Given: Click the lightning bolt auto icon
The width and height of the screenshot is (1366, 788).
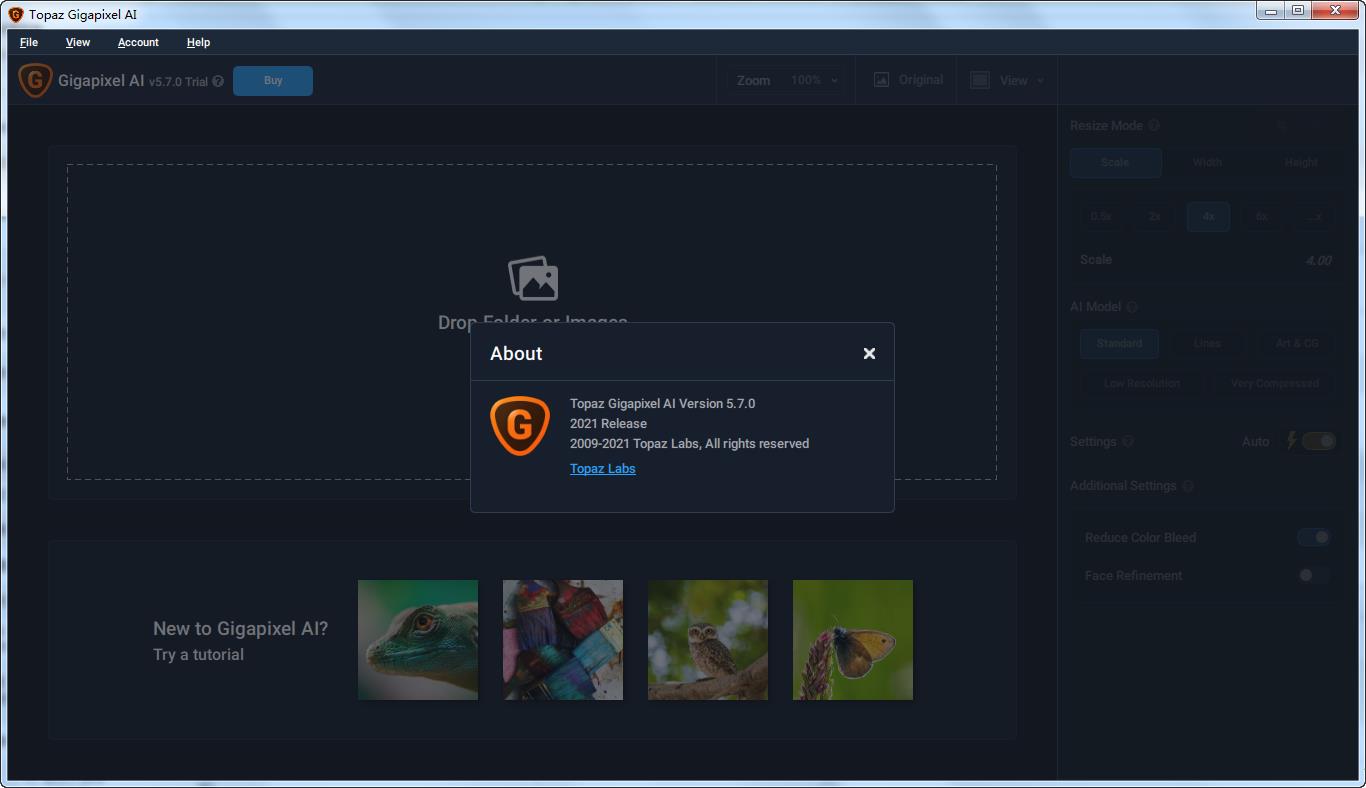Looking at the screenshot, I should (1292, 441).
